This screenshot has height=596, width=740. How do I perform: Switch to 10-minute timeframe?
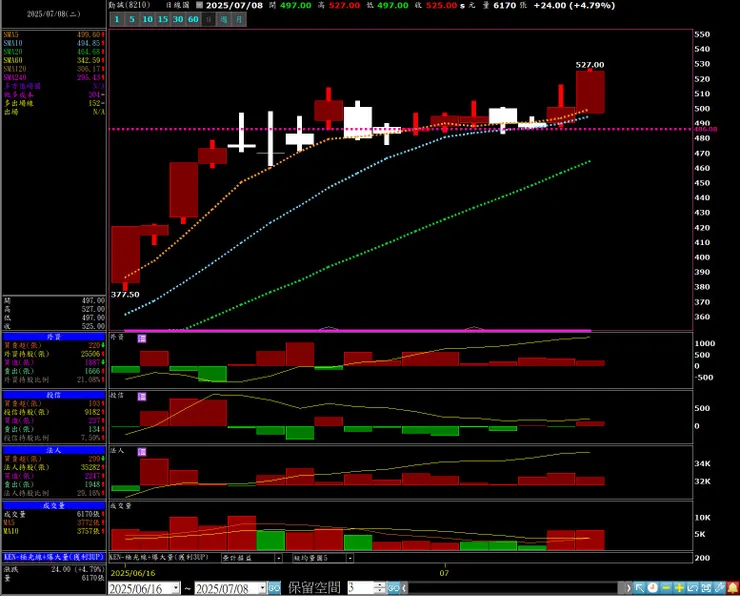[x=148, y=19]
